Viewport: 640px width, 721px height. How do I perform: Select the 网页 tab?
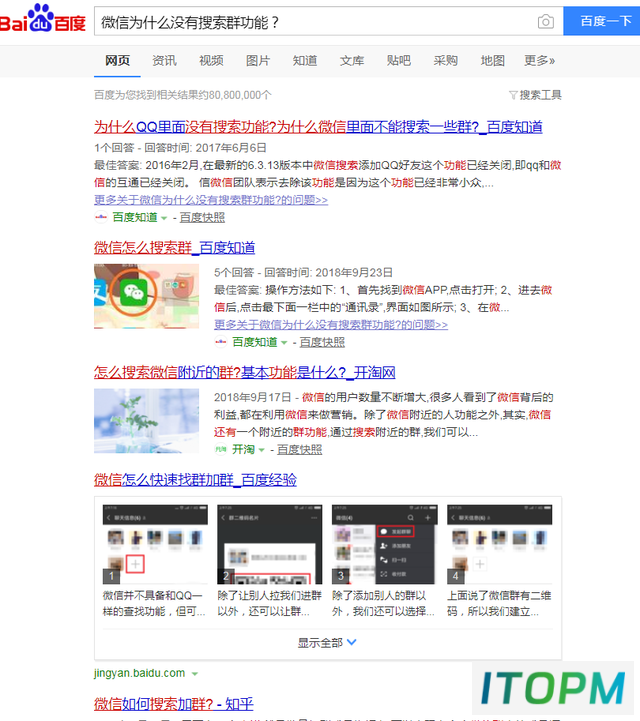point(117,61)
